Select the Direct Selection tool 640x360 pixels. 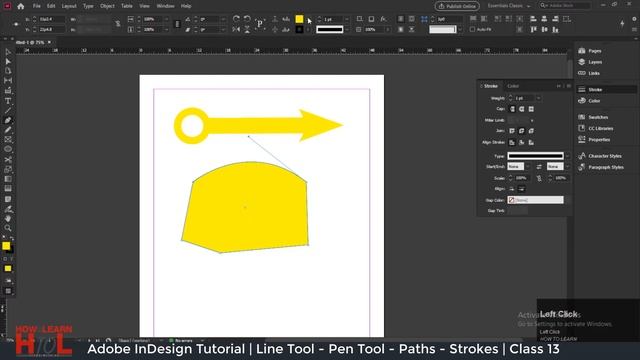coord(8,62)
